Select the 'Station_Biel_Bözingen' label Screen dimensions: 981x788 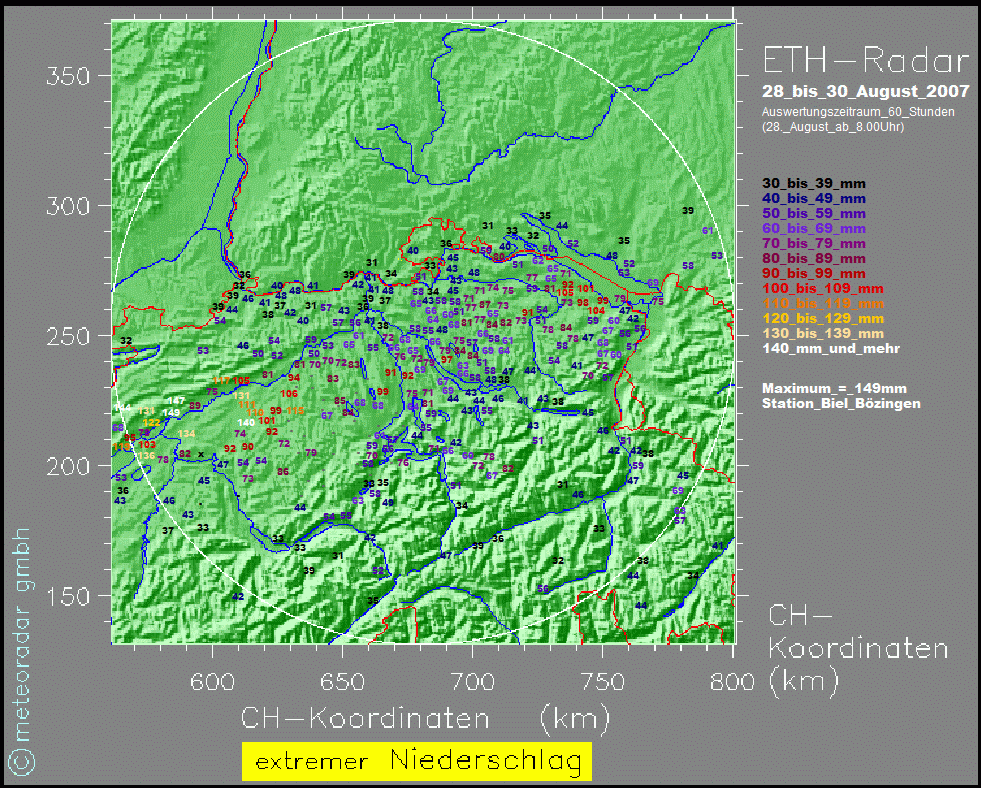click(x=841, y=403)
